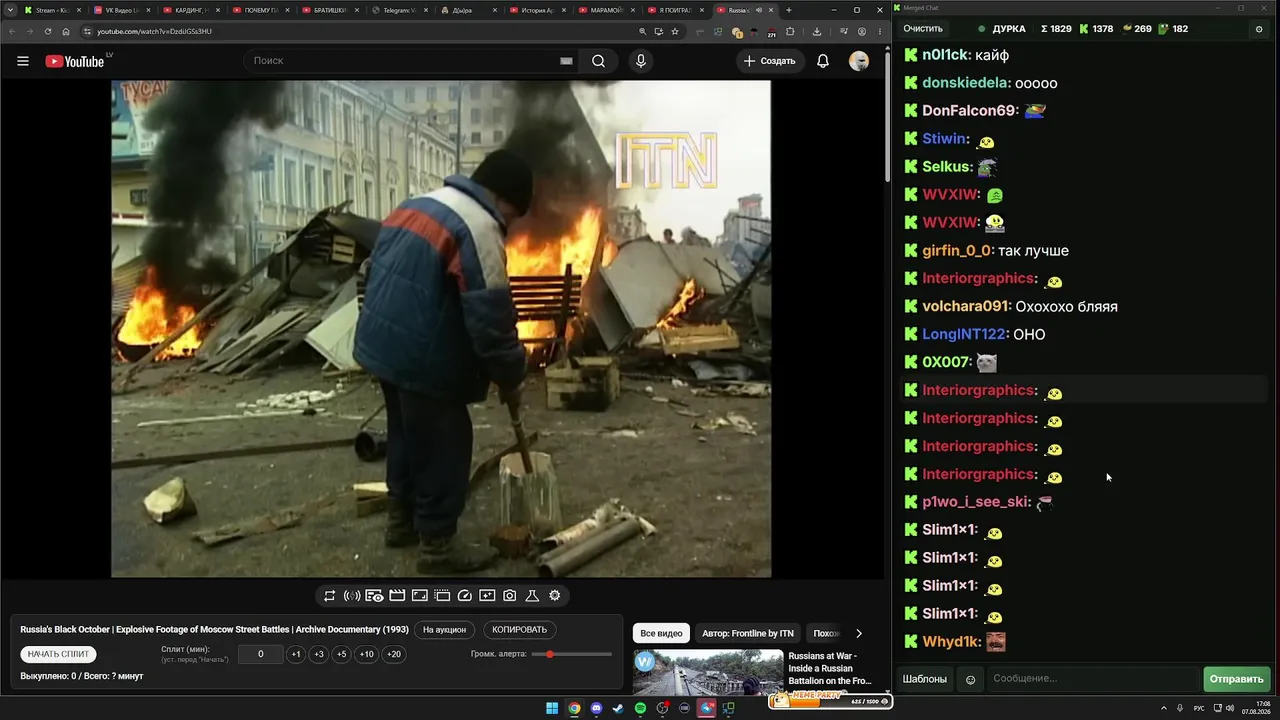Viewport: 1280px width, 720px height.
Task: Click Очистить in Merged Chat
Action: tap(923, 29)
